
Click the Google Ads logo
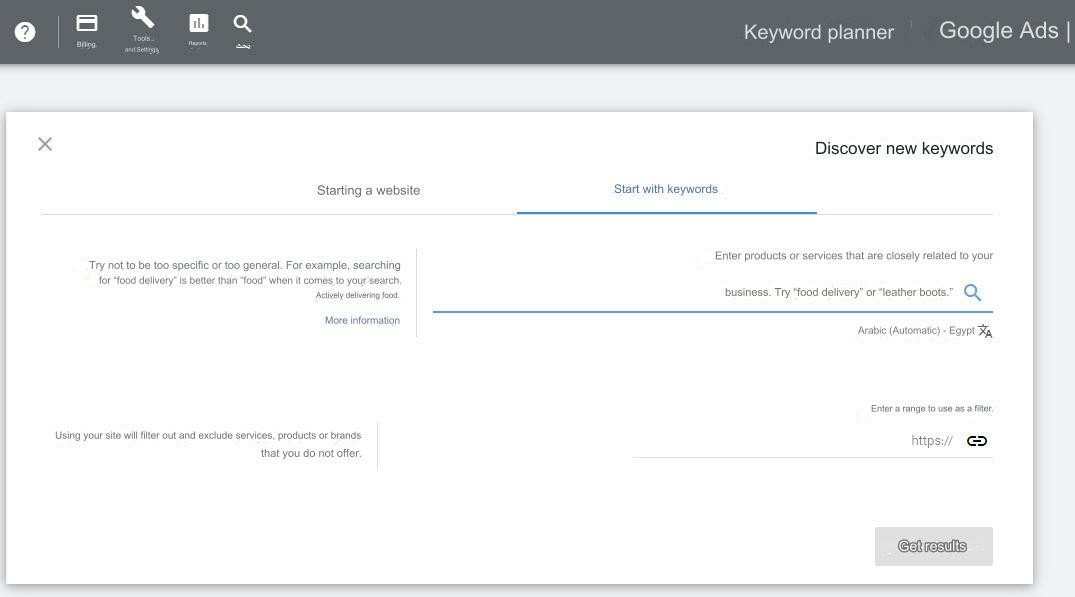[x=999, y=30]
